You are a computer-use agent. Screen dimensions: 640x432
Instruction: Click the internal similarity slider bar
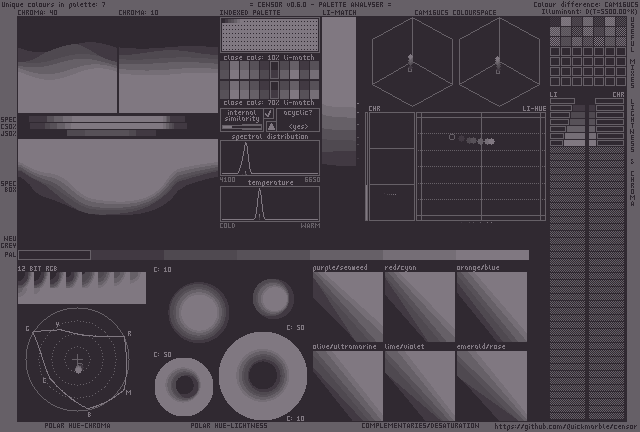click(241, 128)
